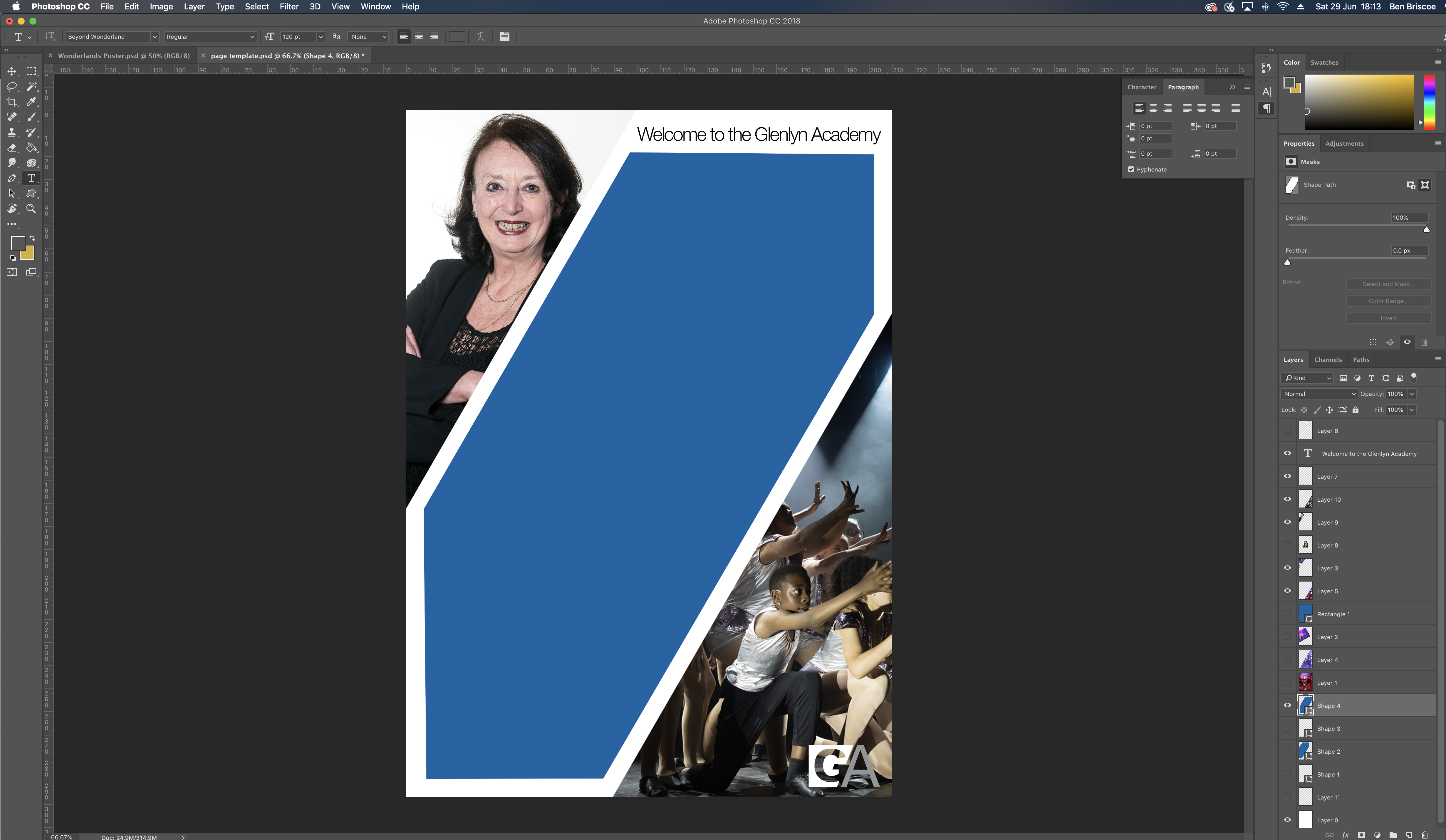Viewport: 1446px width, 840px height.
Task: Select the Lasso tool
Action: tap(11, 87)
